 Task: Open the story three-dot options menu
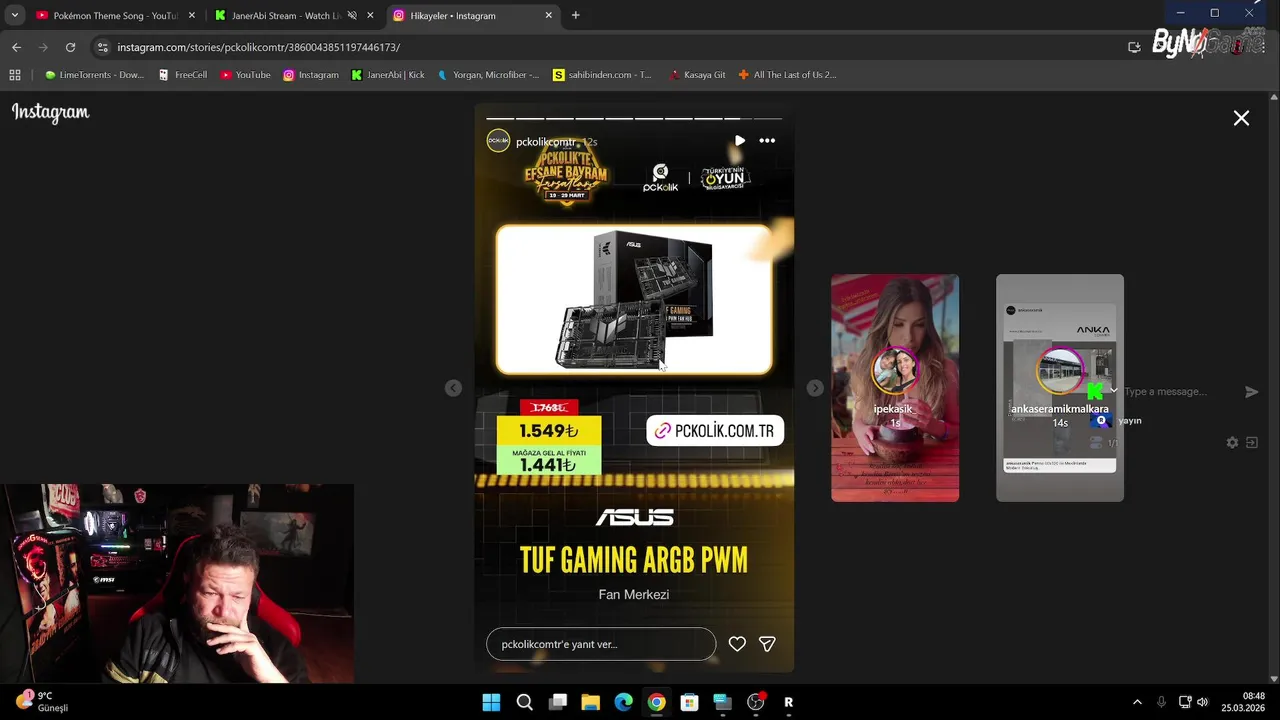pyautogui.click(x=767, y=141)
